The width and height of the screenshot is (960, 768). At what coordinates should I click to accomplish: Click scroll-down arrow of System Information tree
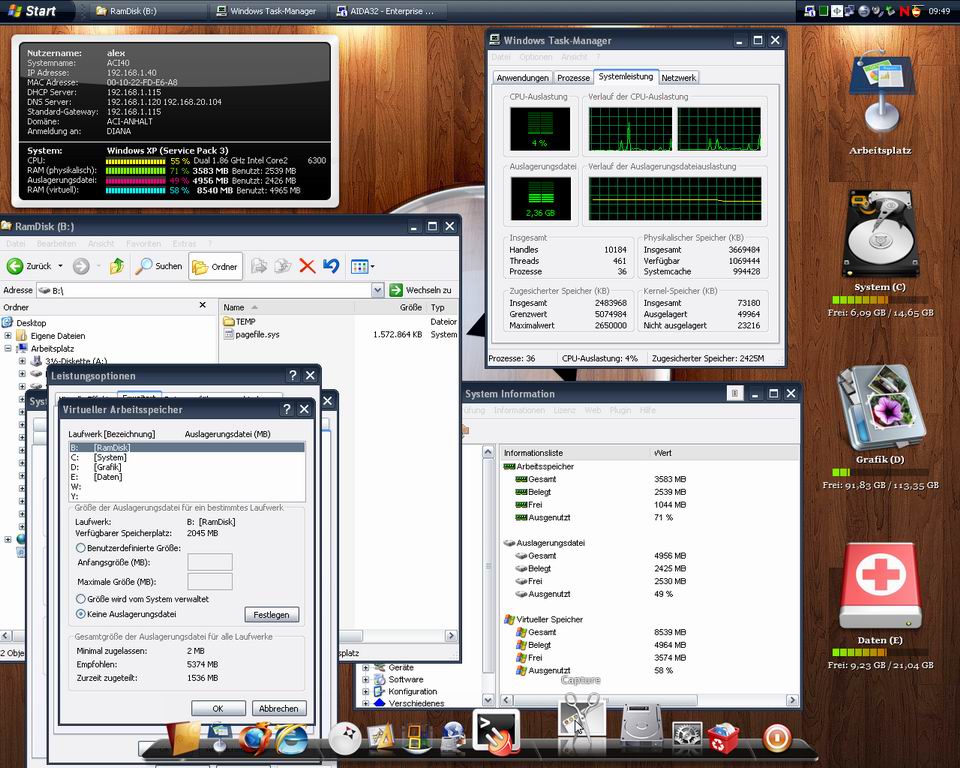[488, 699]
